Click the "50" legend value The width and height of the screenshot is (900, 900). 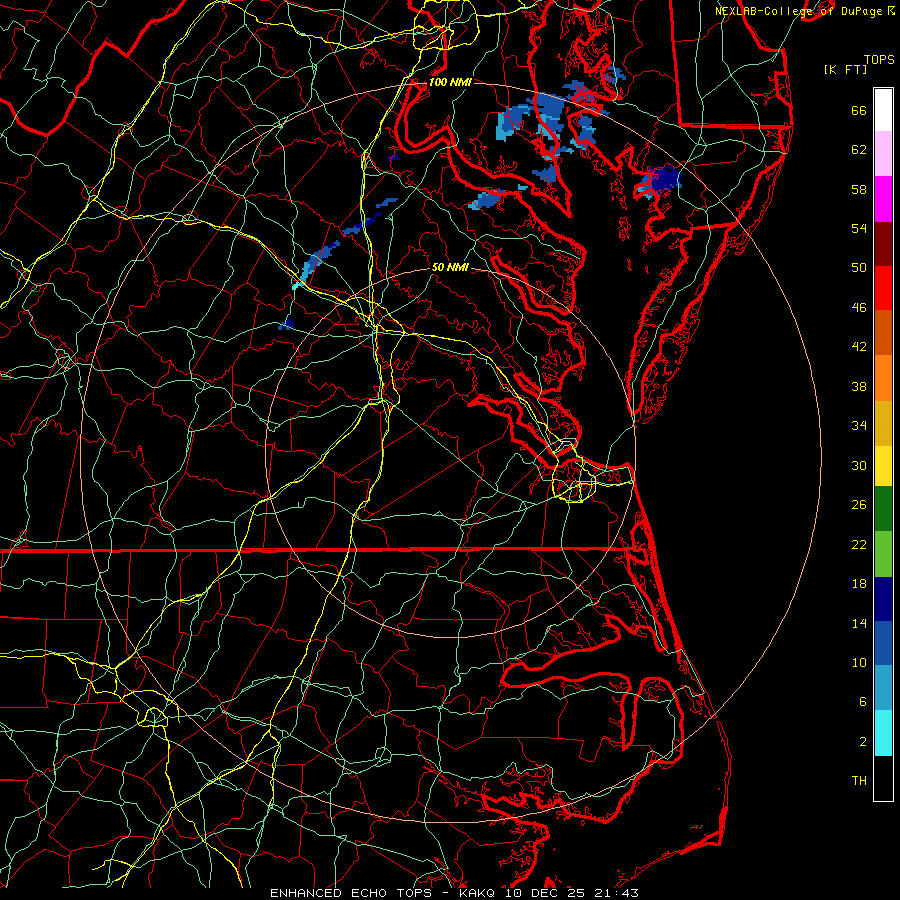click(x=859, y=268)
